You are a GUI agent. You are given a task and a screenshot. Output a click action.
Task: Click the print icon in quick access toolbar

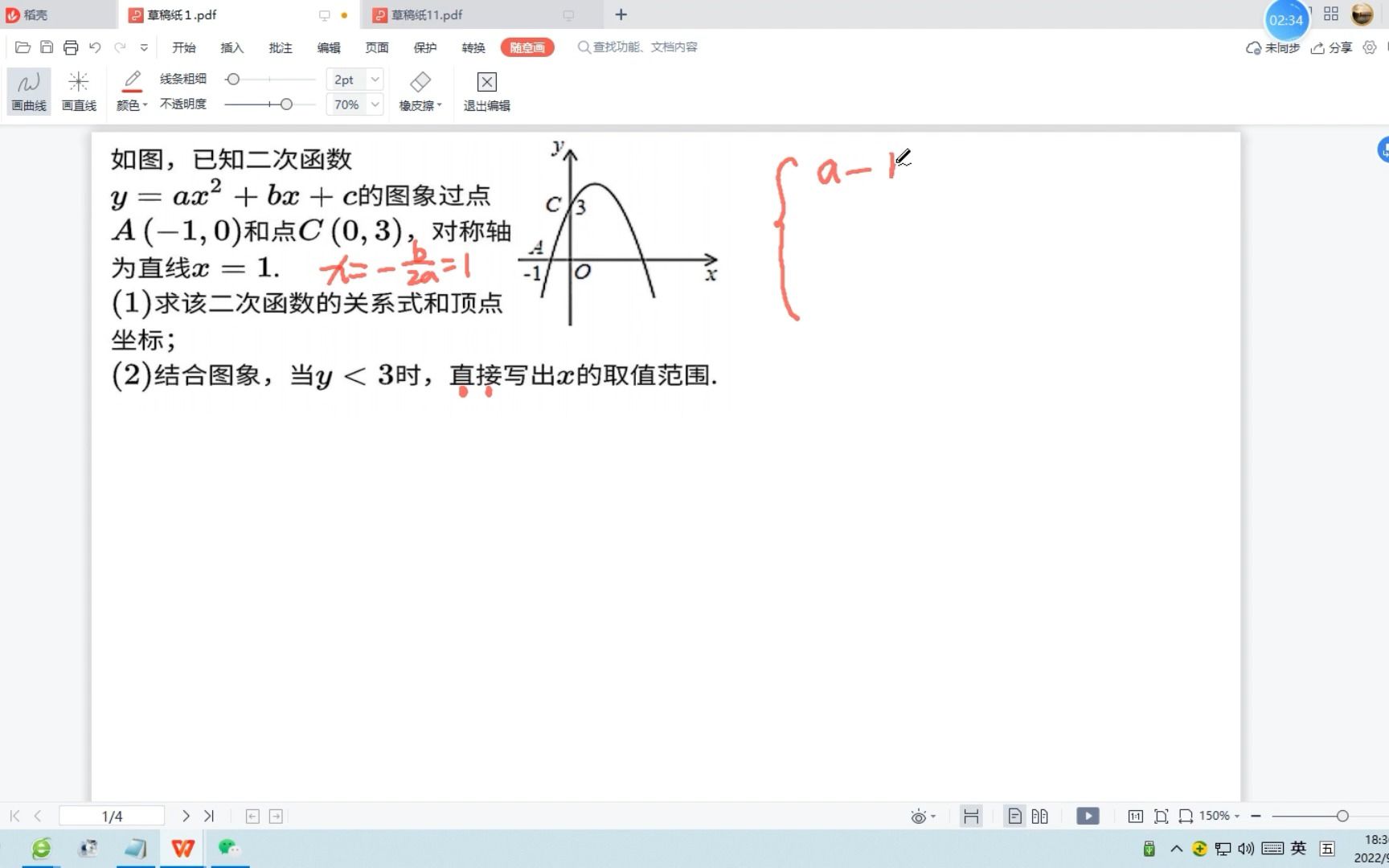(71, 47)
